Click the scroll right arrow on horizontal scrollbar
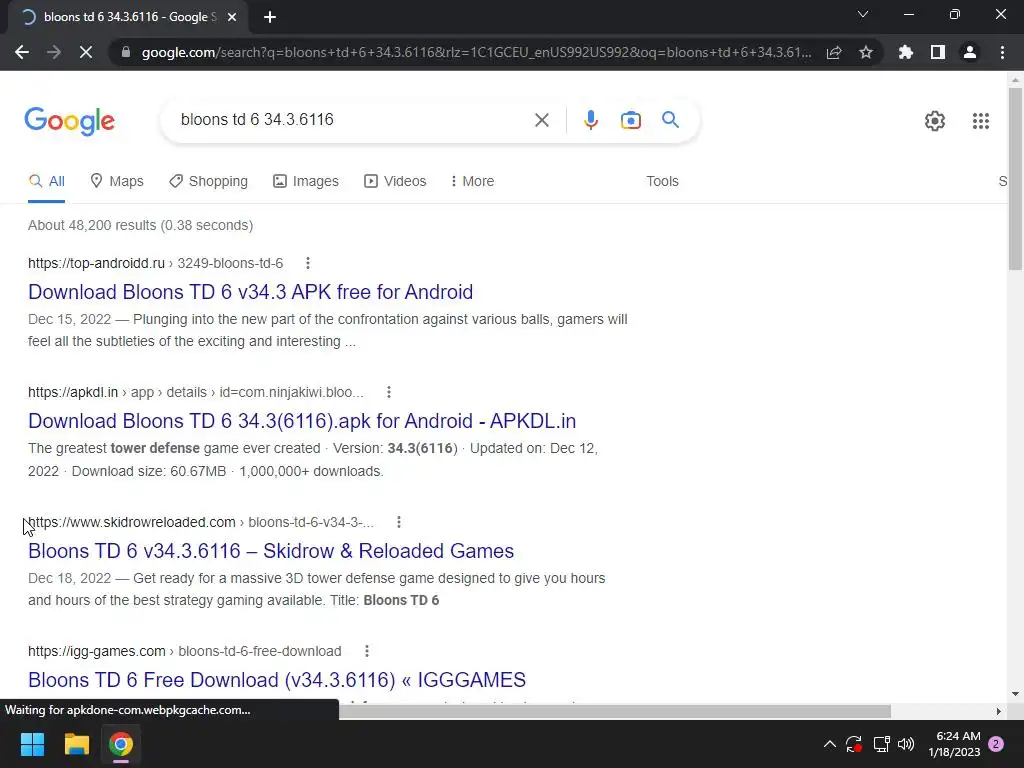Viewport: 1024px width, 768px height. point(998,711)
